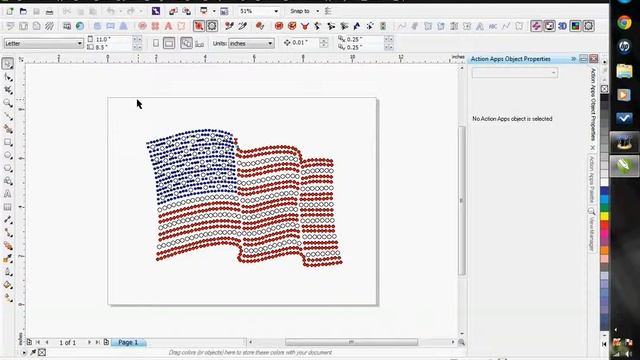The image size is (640, 360).
Task: Open the Undo history dropdown arrow
Action: tap(120, 11)
